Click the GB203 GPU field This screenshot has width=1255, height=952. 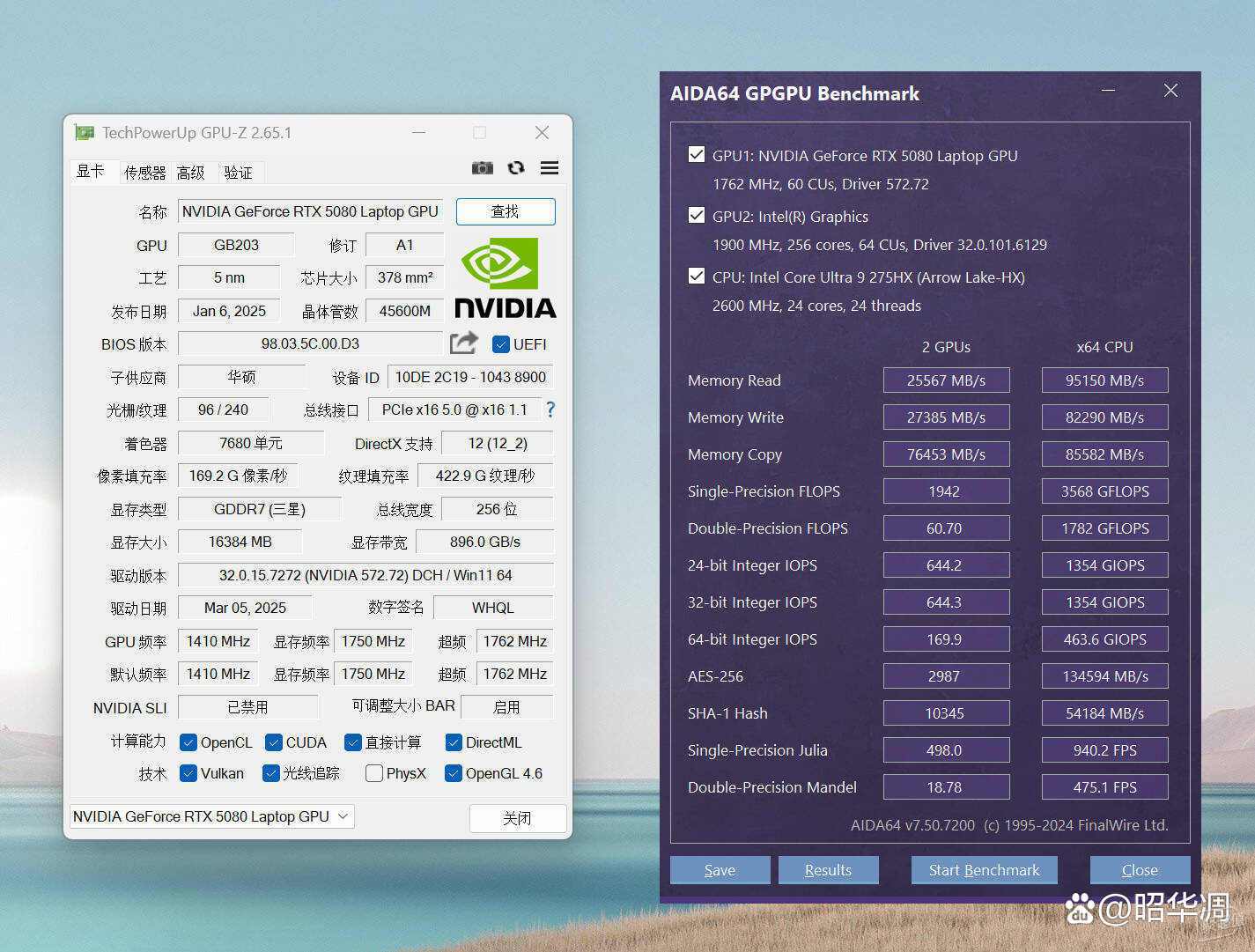(x=236, y=245)
